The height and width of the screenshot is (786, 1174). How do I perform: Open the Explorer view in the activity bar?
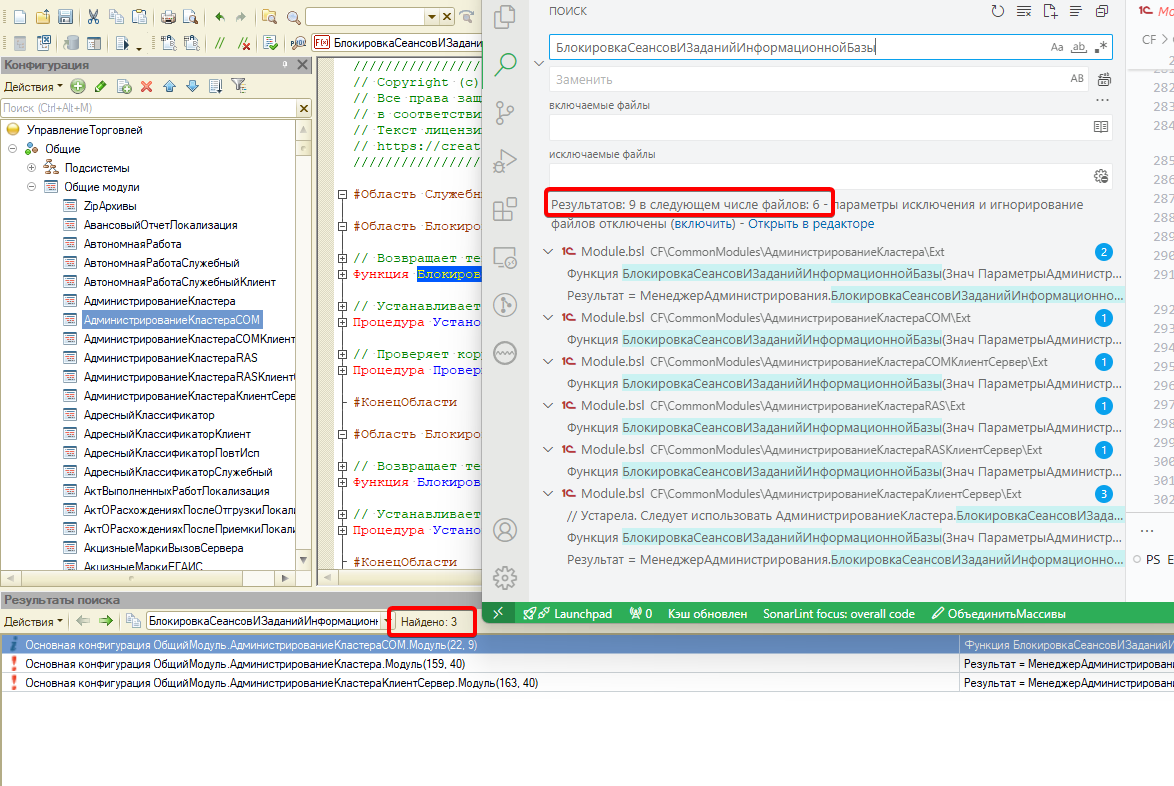click(x=505, y=16)
